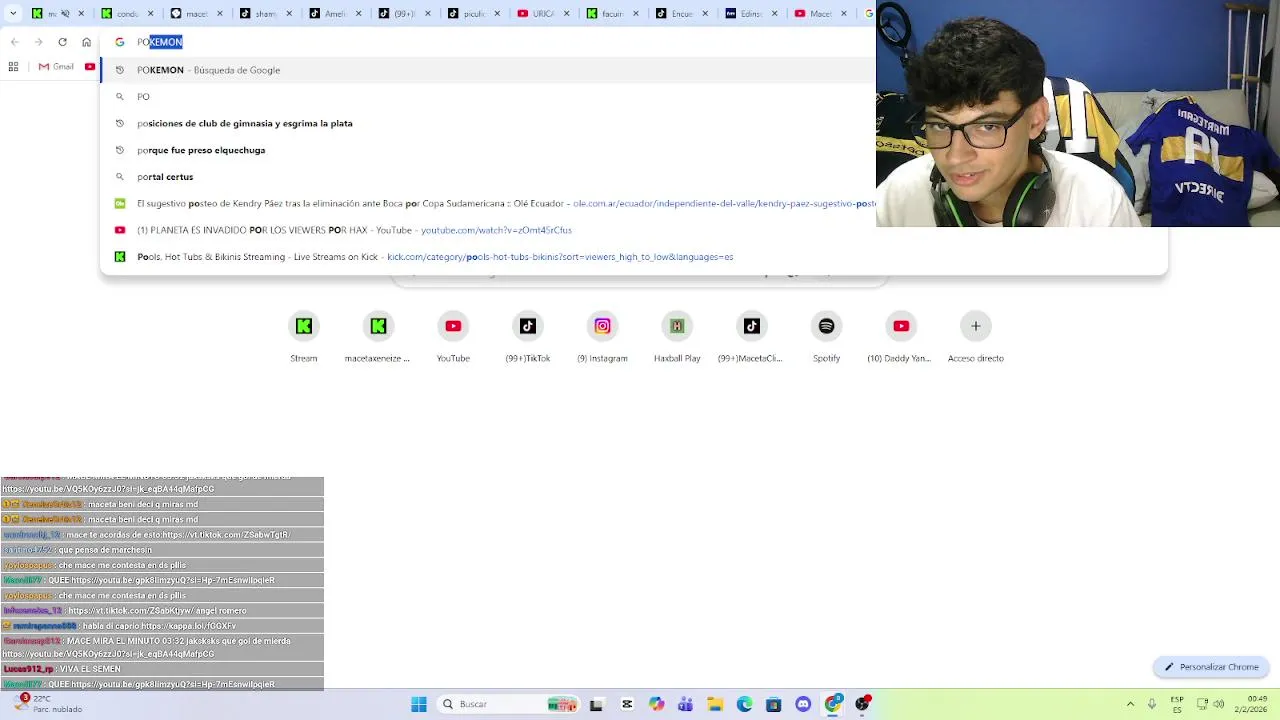The width and height of the screenshot is (1280, 720).
Task: Select the 'POKEMON - Búsqueda de Google' suggestion
Action: 488,70
